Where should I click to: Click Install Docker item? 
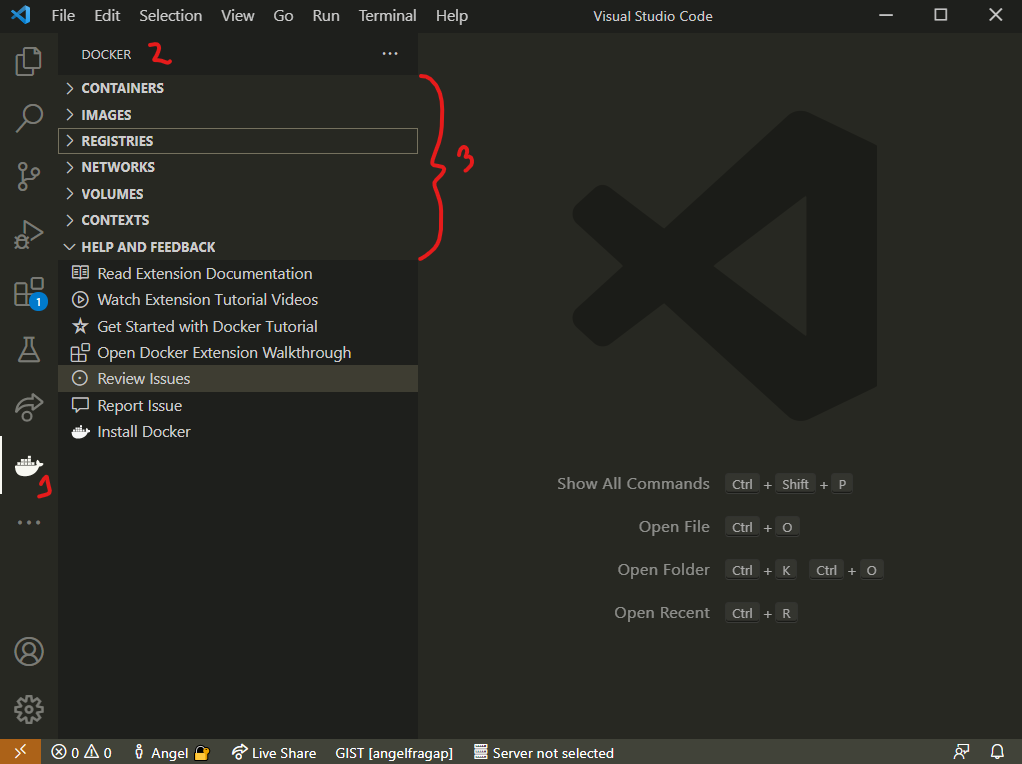pos(238,432)
